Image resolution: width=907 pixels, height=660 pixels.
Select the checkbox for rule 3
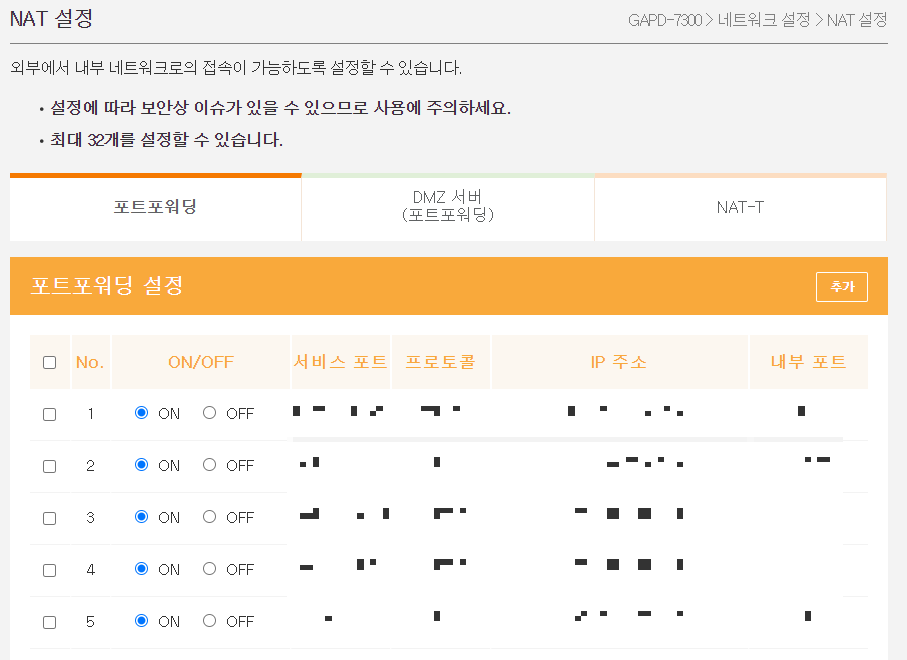pyautogui.click(x=50, y=518)
